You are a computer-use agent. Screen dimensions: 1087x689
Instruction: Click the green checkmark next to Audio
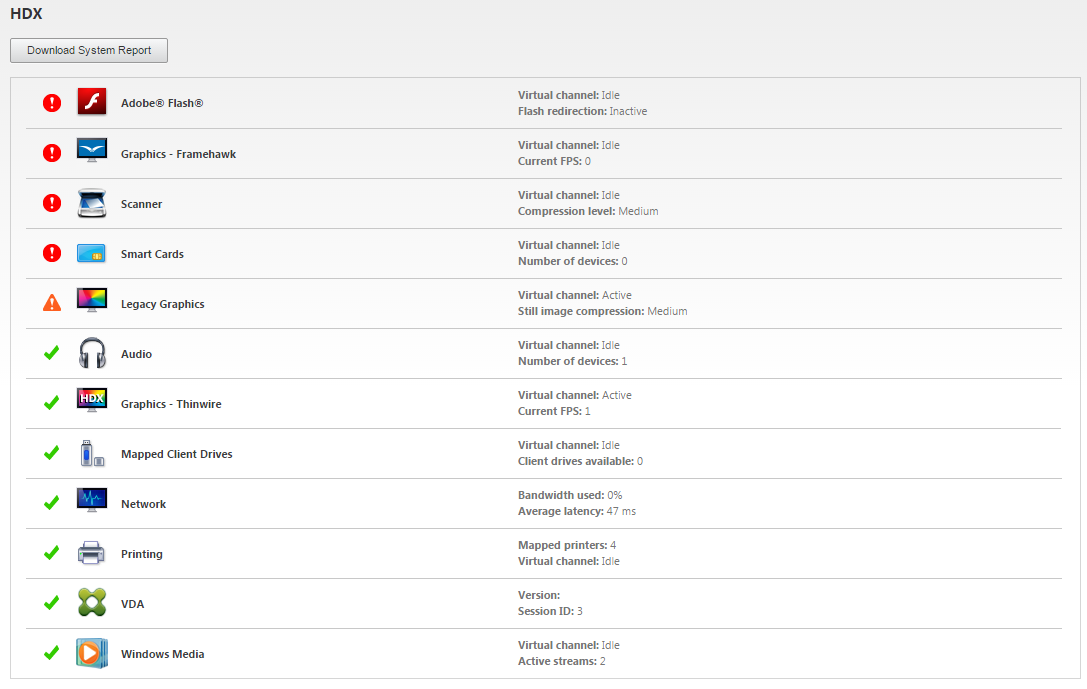pyautogui.click(x=52, y=353)
